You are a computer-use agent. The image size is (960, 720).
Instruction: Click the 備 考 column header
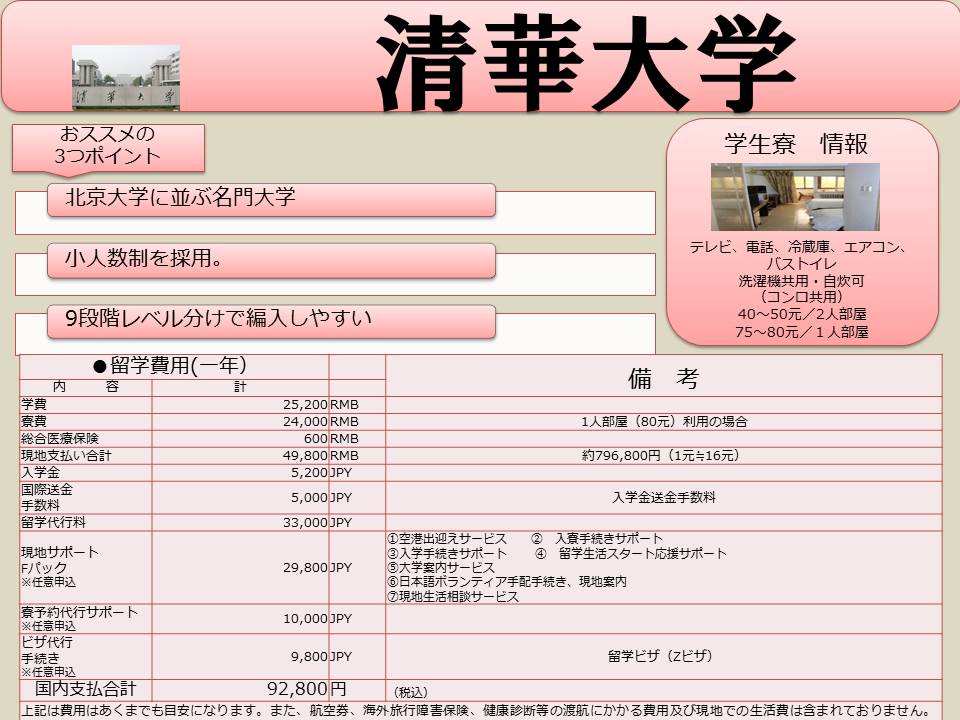(x=664, y=378)
